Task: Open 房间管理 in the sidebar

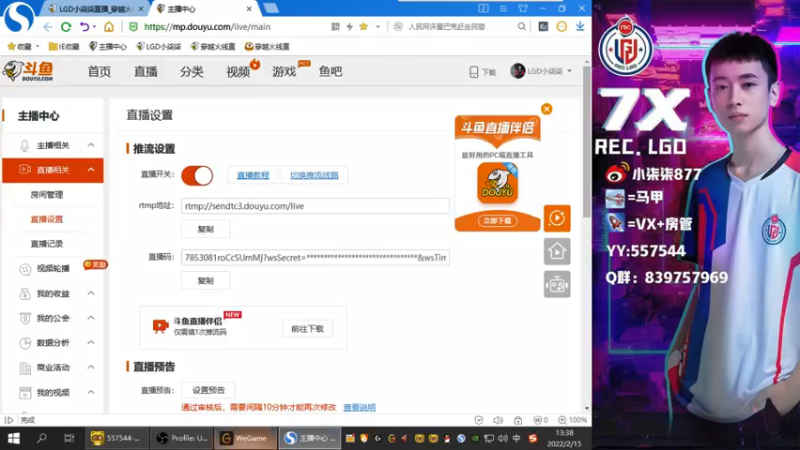Action: click(x=47, y=194)
